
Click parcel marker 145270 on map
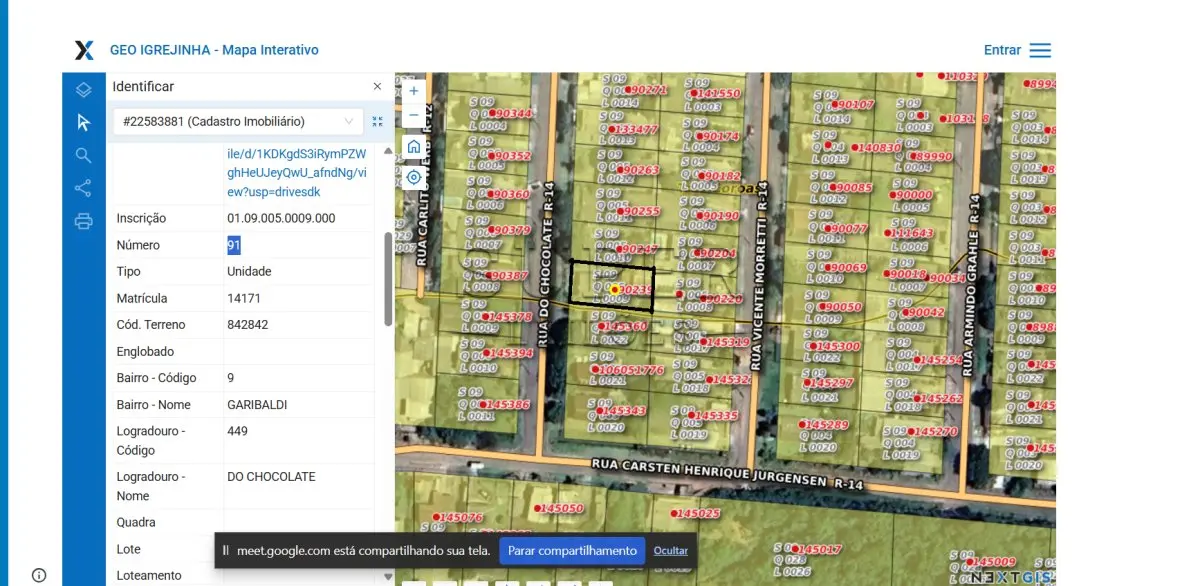[x=933, y=432]
